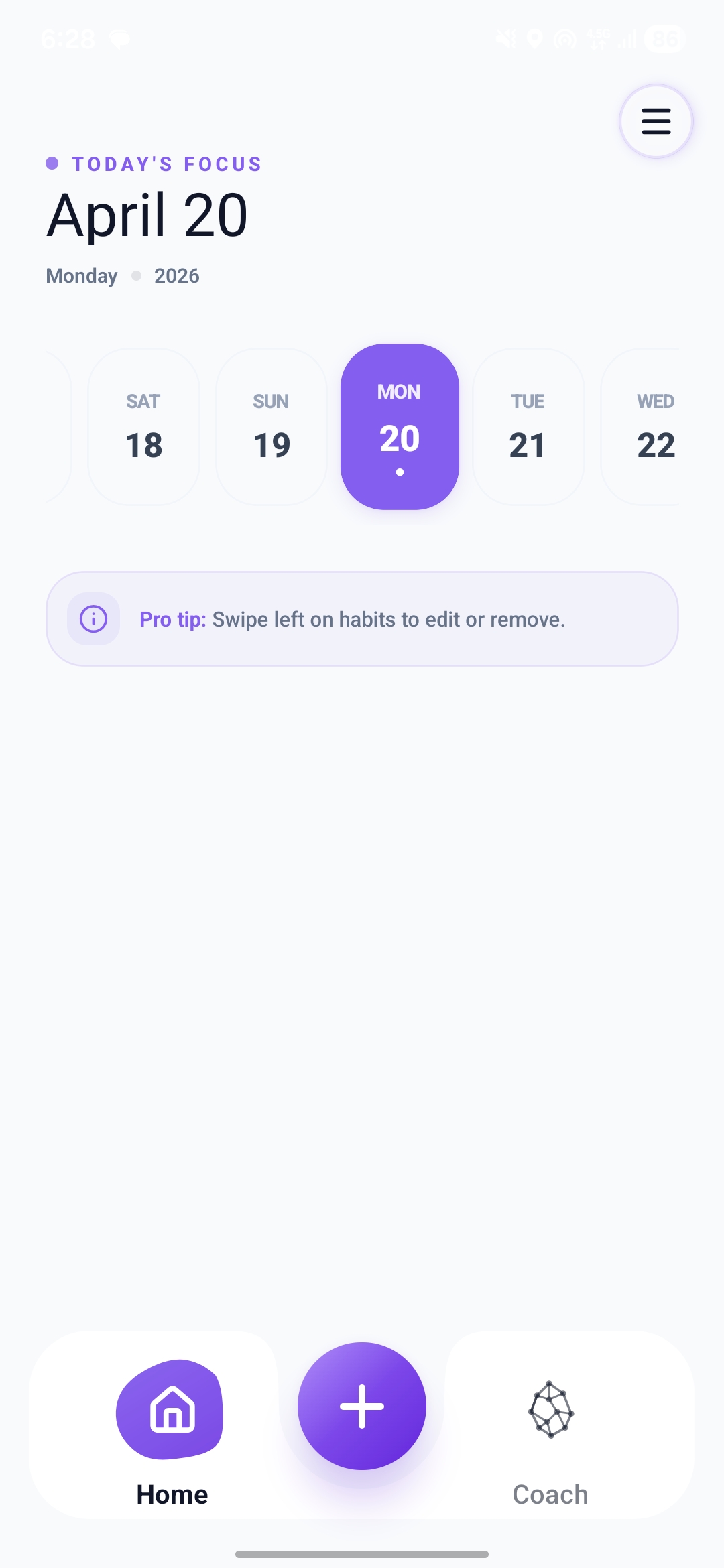Select Sunday 19 in the date strip
Image resolution: width=724 pixels, height=1568 pixels.
pyautogui.click(x=271, y=427)
